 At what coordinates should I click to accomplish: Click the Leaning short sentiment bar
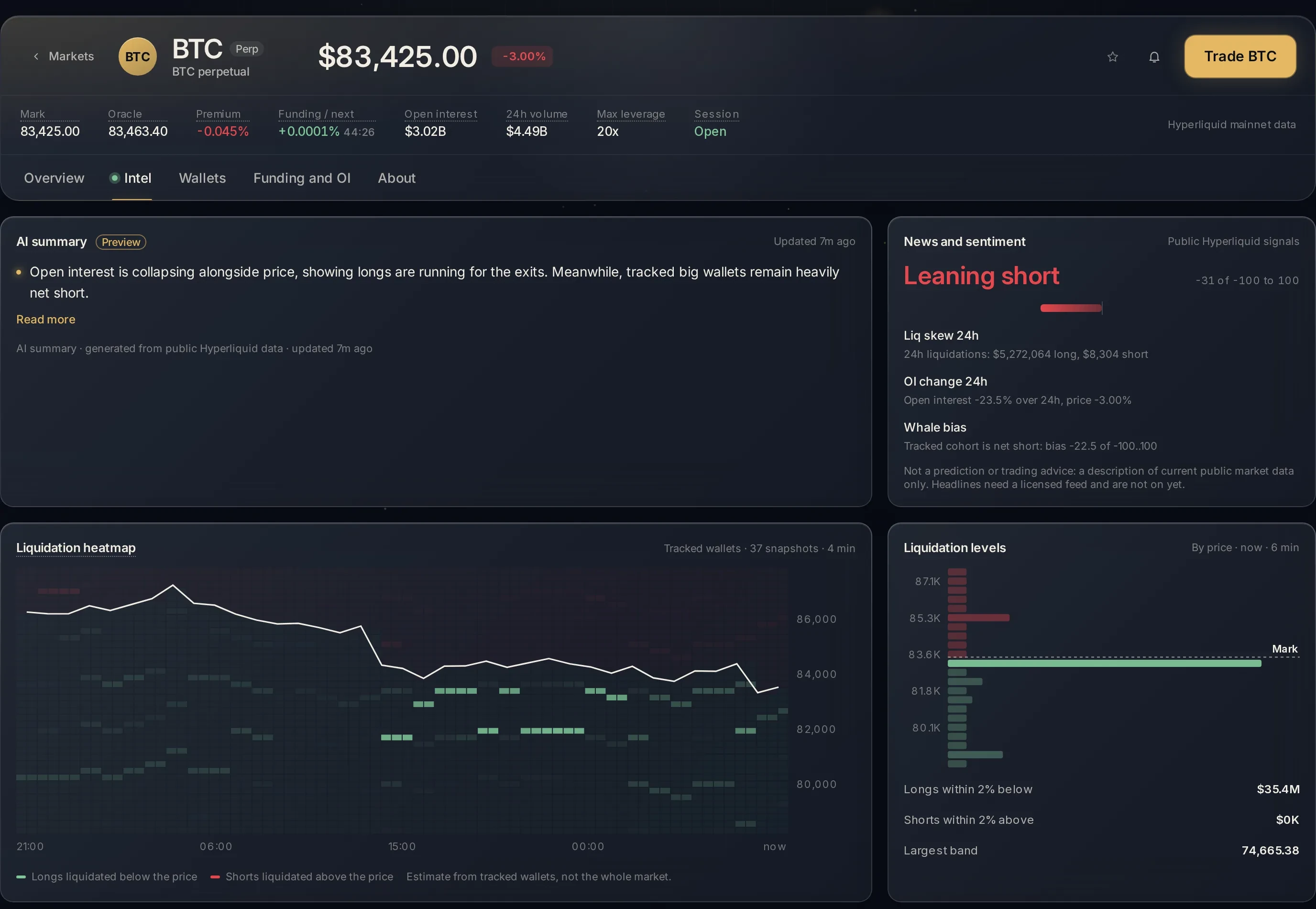click(1071, 308)
